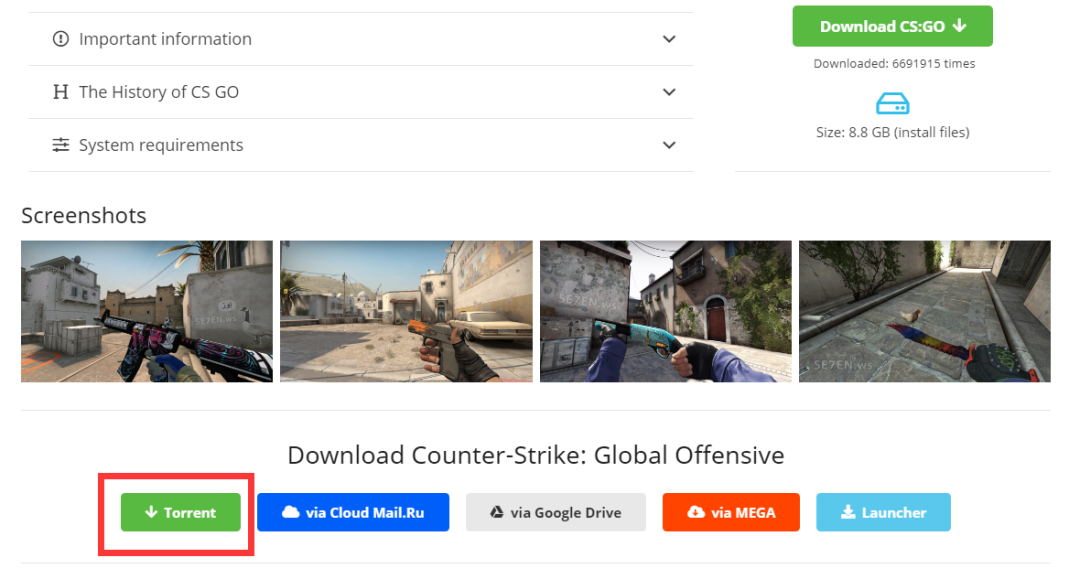The width and height of the screenshot is (1080, 579).
Task: Click the arrow icon inside Download CS:GO button
Action: pos(958,26)
